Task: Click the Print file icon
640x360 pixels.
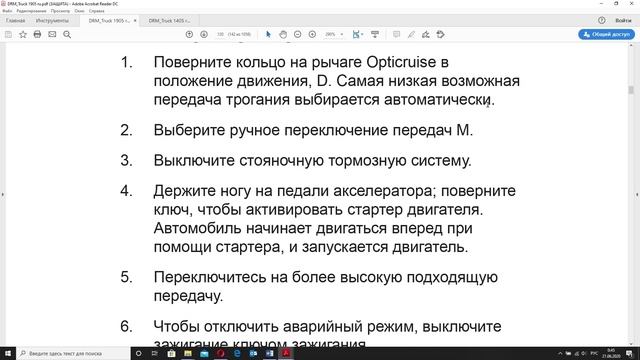Action: [x=37, y=35]
